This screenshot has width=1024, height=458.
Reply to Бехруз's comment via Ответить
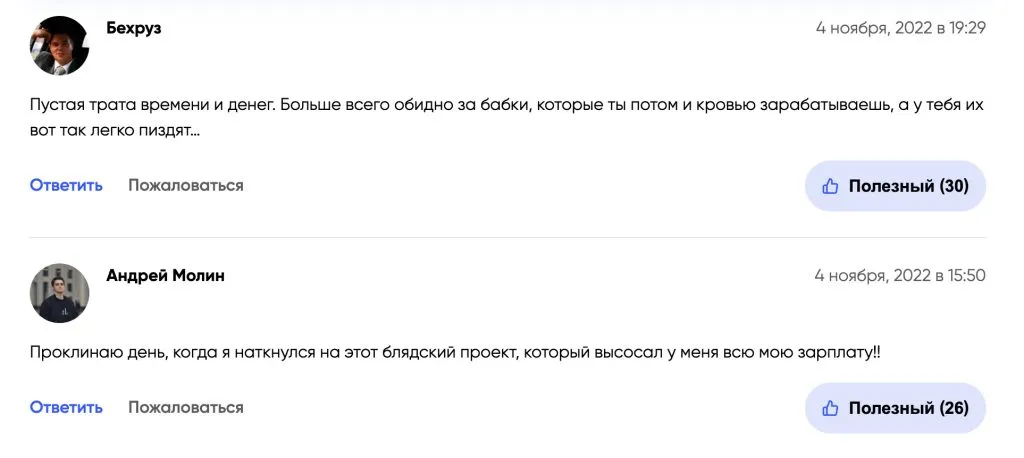[66, 186]
